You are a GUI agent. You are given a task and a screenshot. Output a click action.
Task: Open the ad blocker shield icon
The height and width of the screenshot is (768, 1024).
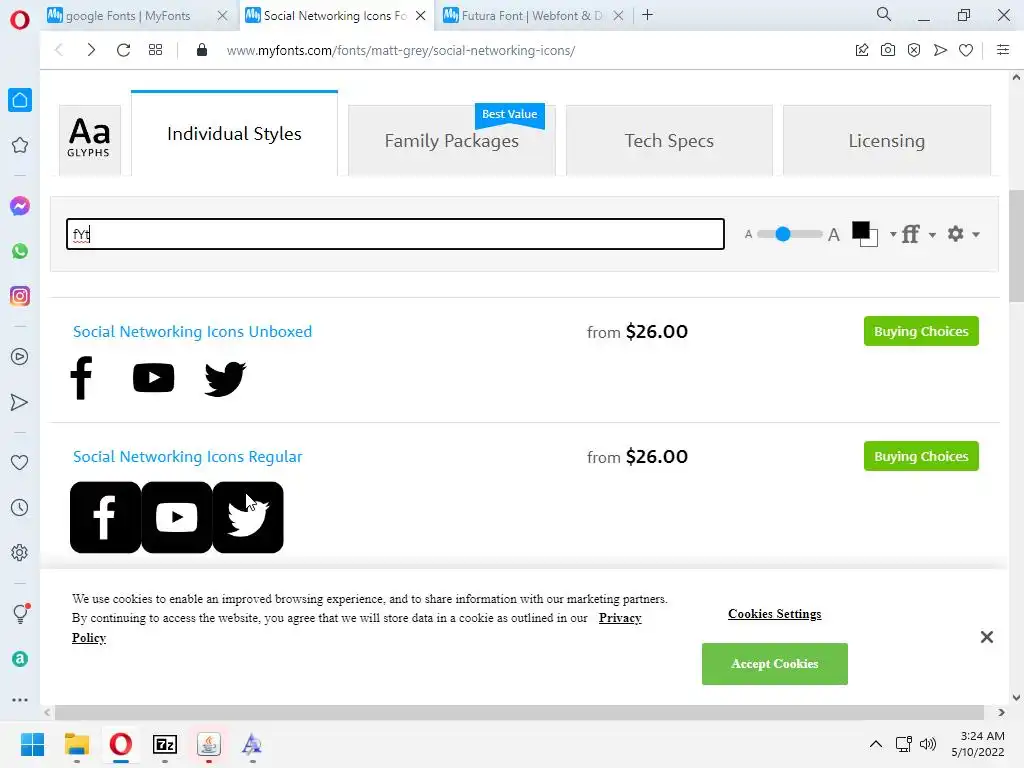tap(914, 50)
